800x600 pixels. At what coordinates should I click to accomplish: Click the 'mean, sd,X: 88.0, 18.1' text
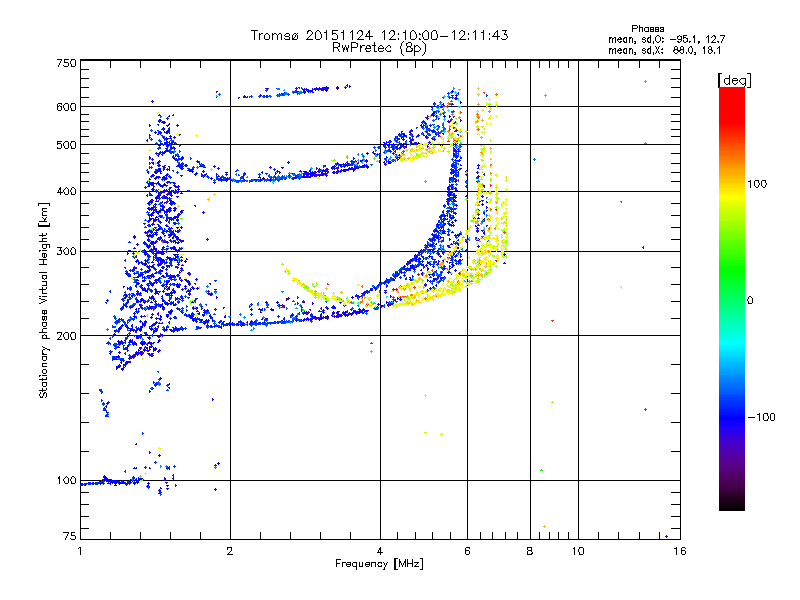click(x=664, y=50)
